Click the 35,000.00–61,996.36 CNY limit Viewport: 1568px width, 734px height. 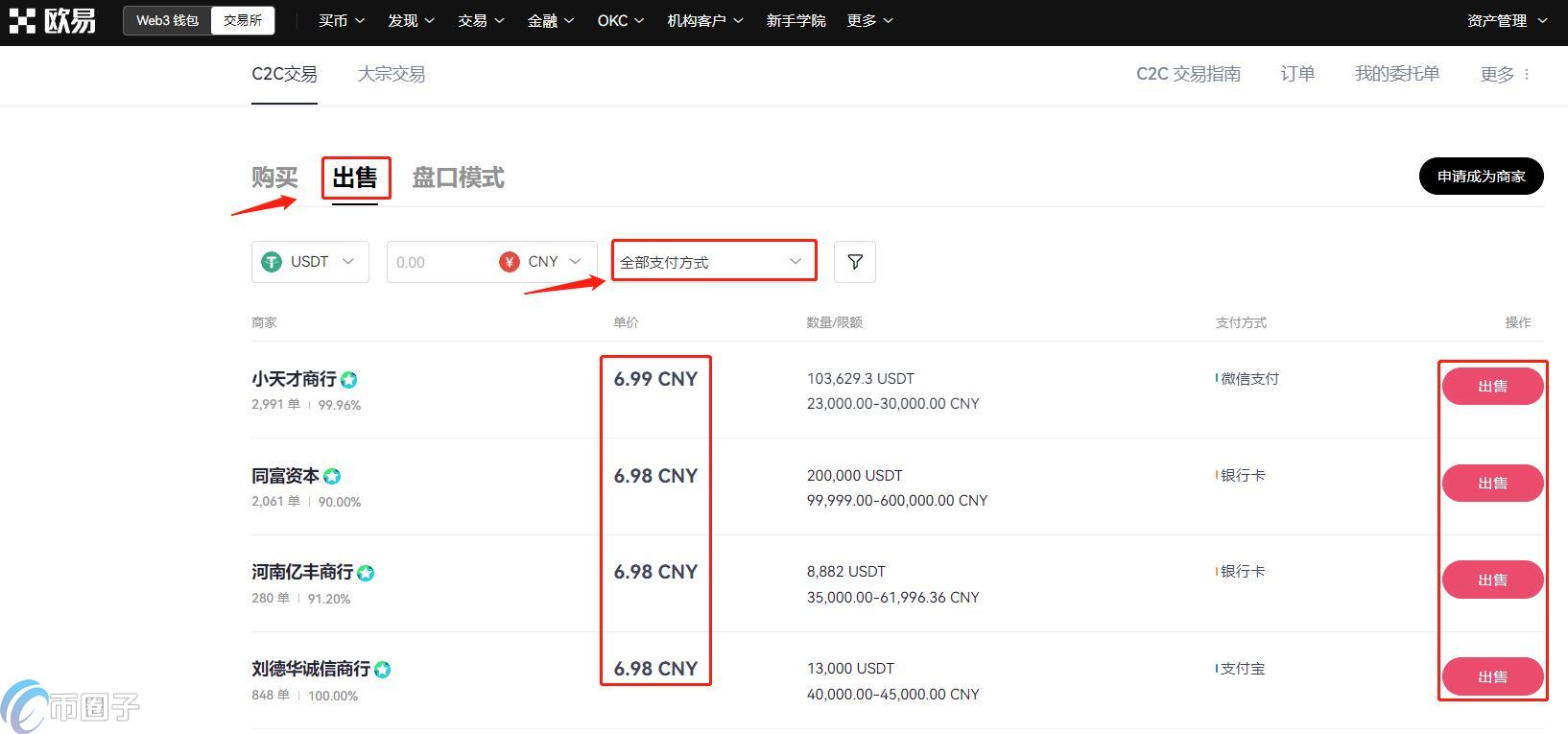[x=893, y=598]
